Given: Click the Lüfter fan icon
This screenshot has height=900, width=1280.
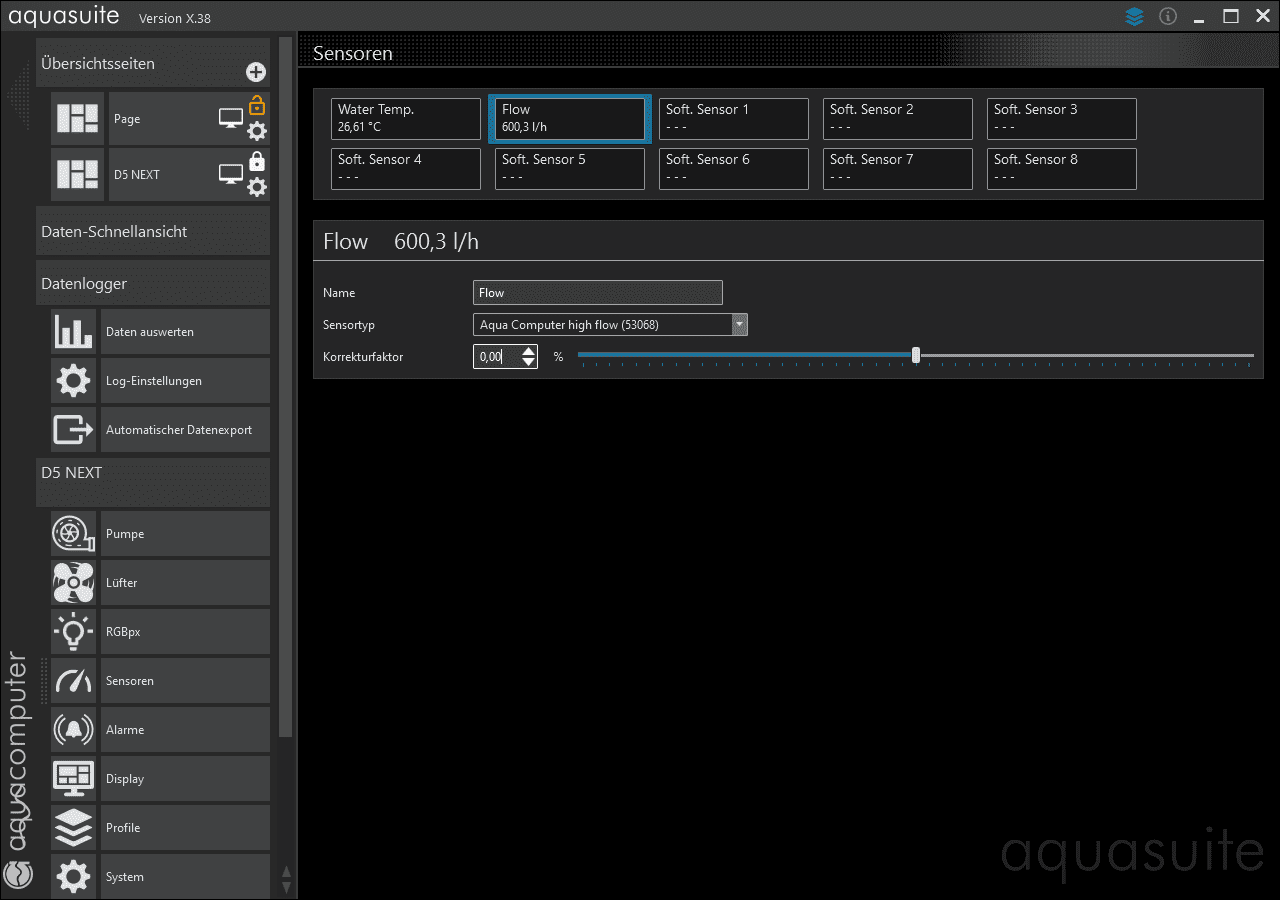Looking at the screenshot, I should pos(74,583).
